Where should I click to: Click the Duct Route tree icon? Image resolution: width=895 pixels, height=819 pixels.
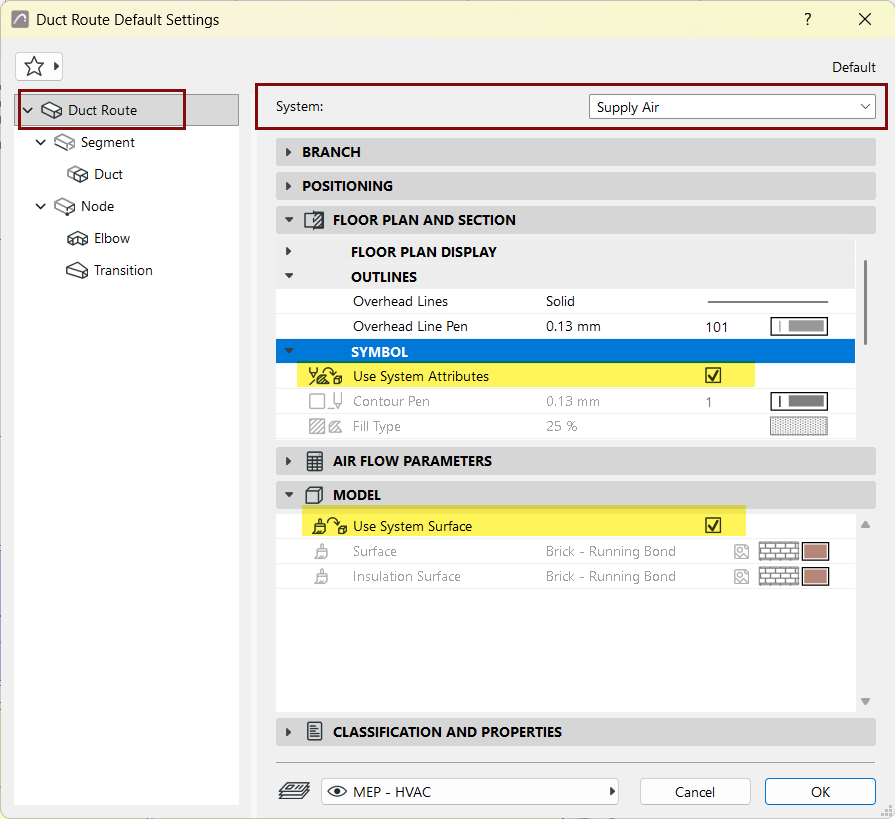click(x=51, y=110)
